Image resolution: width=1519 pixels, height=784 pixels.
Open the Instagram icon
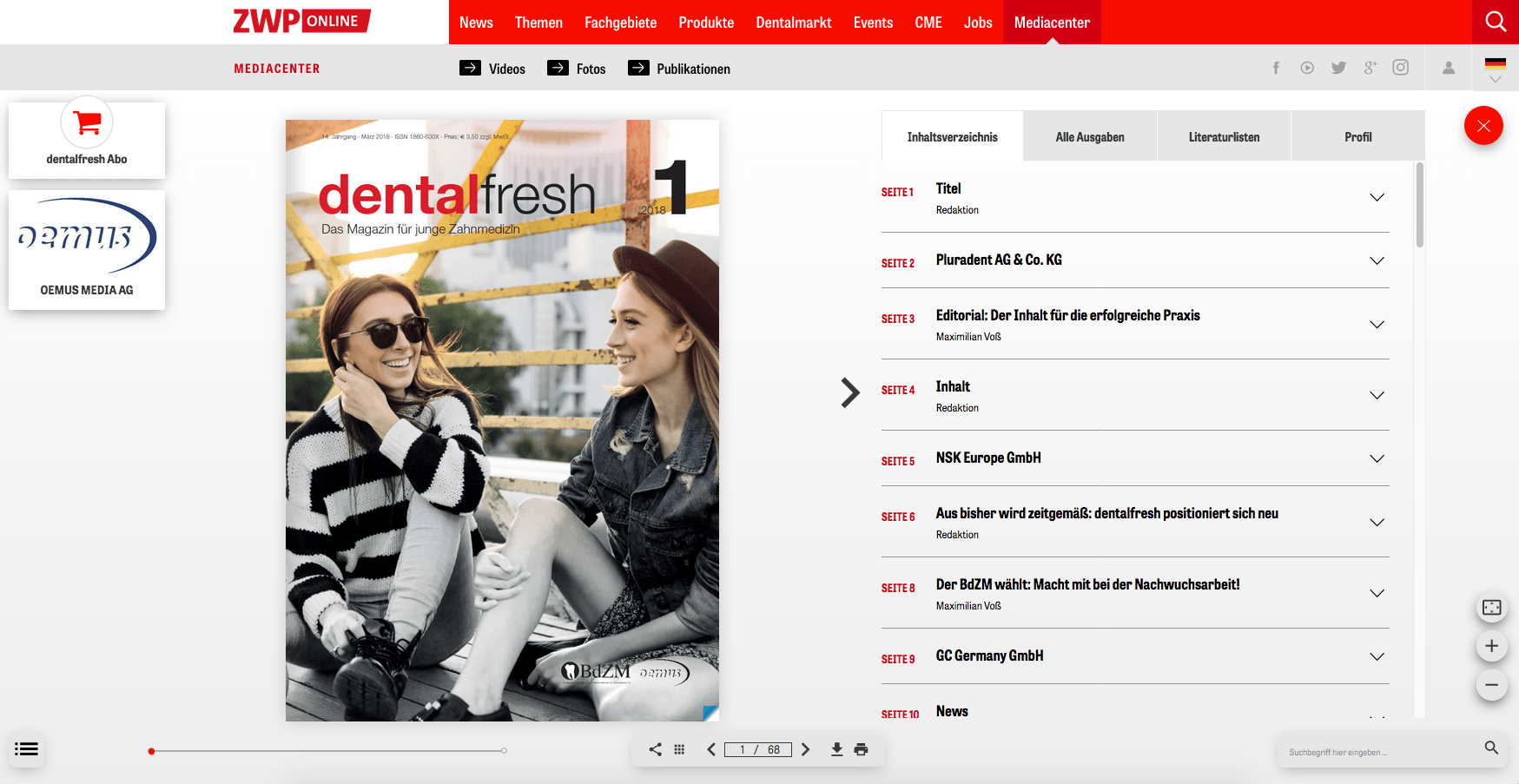(x=1401, y=68)
